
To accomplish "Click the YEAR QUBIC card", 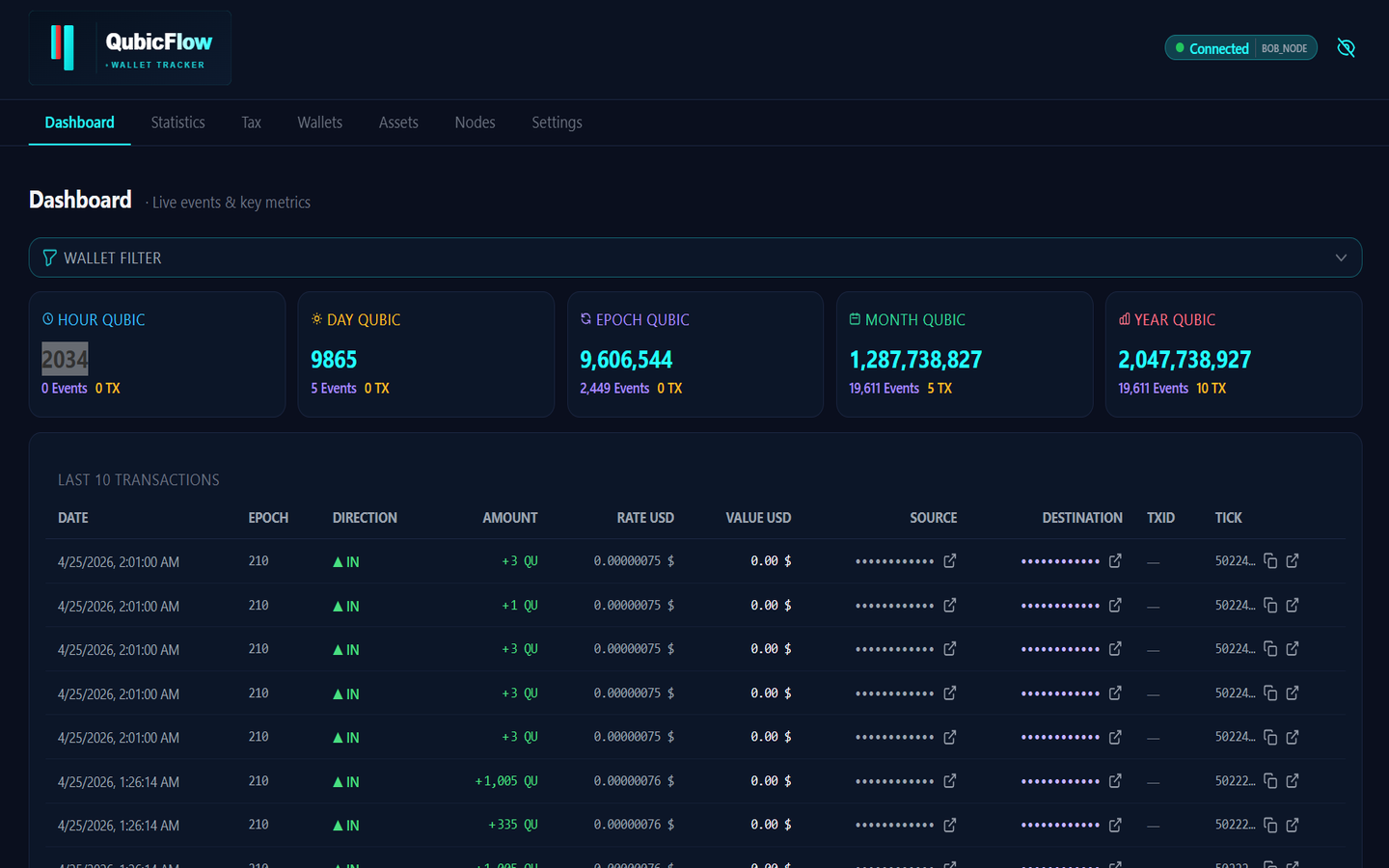I will [1234, 354].
